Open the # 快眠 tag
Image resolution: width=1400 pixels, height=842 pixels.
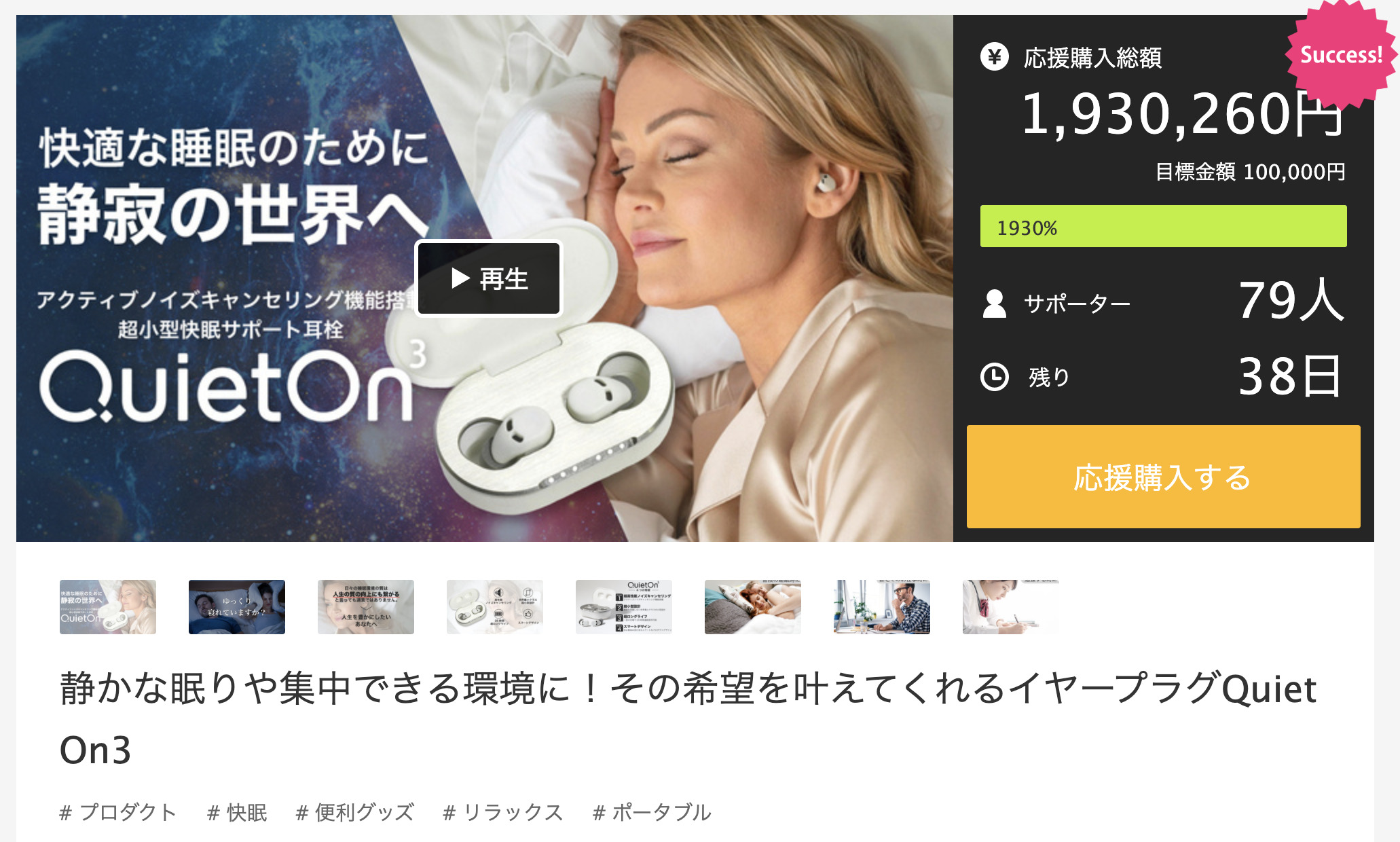237,812
